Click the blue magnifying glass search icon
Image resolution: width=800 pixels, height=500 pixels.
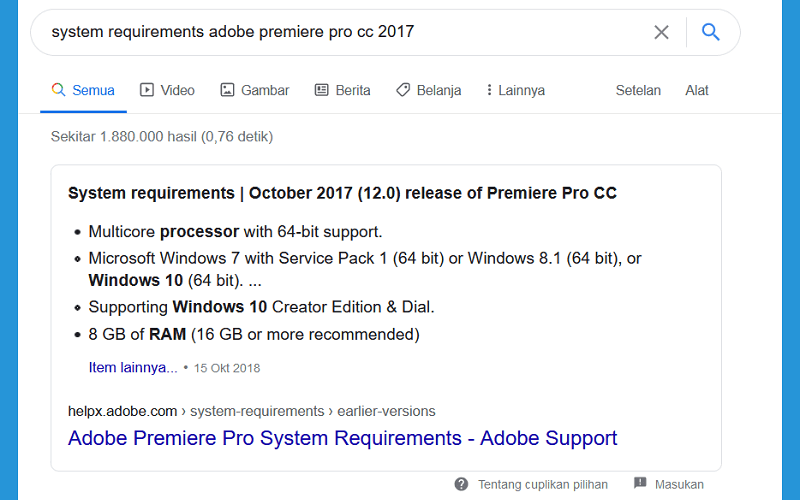pyautogui.click(x=710, y=32)
